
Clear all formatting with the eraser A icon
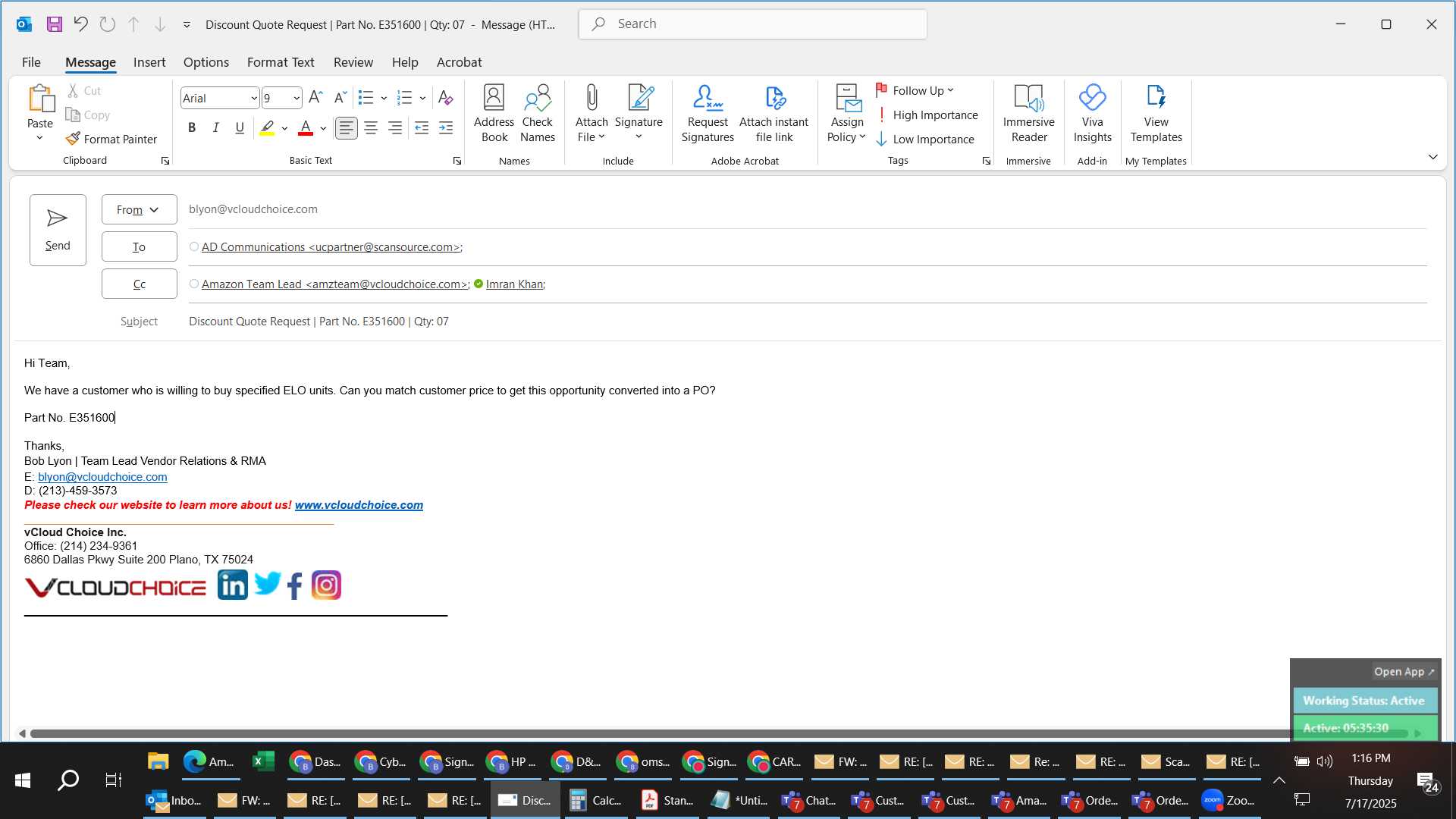[x=445, y=98]
